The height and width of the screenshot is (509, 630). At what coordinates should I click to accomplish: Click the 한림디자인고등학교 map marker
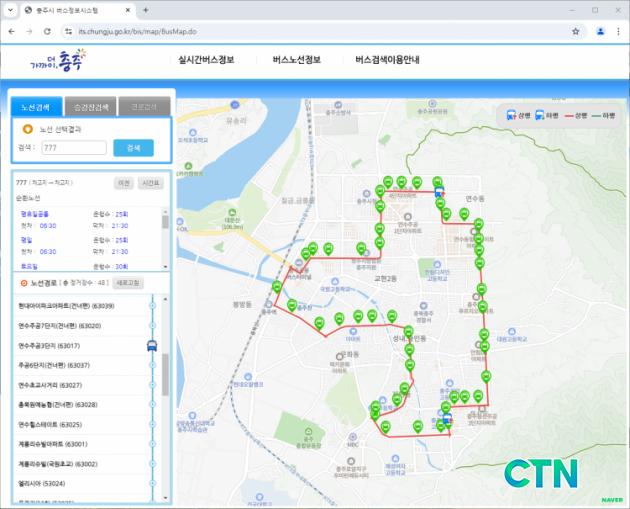pos(437,264)
